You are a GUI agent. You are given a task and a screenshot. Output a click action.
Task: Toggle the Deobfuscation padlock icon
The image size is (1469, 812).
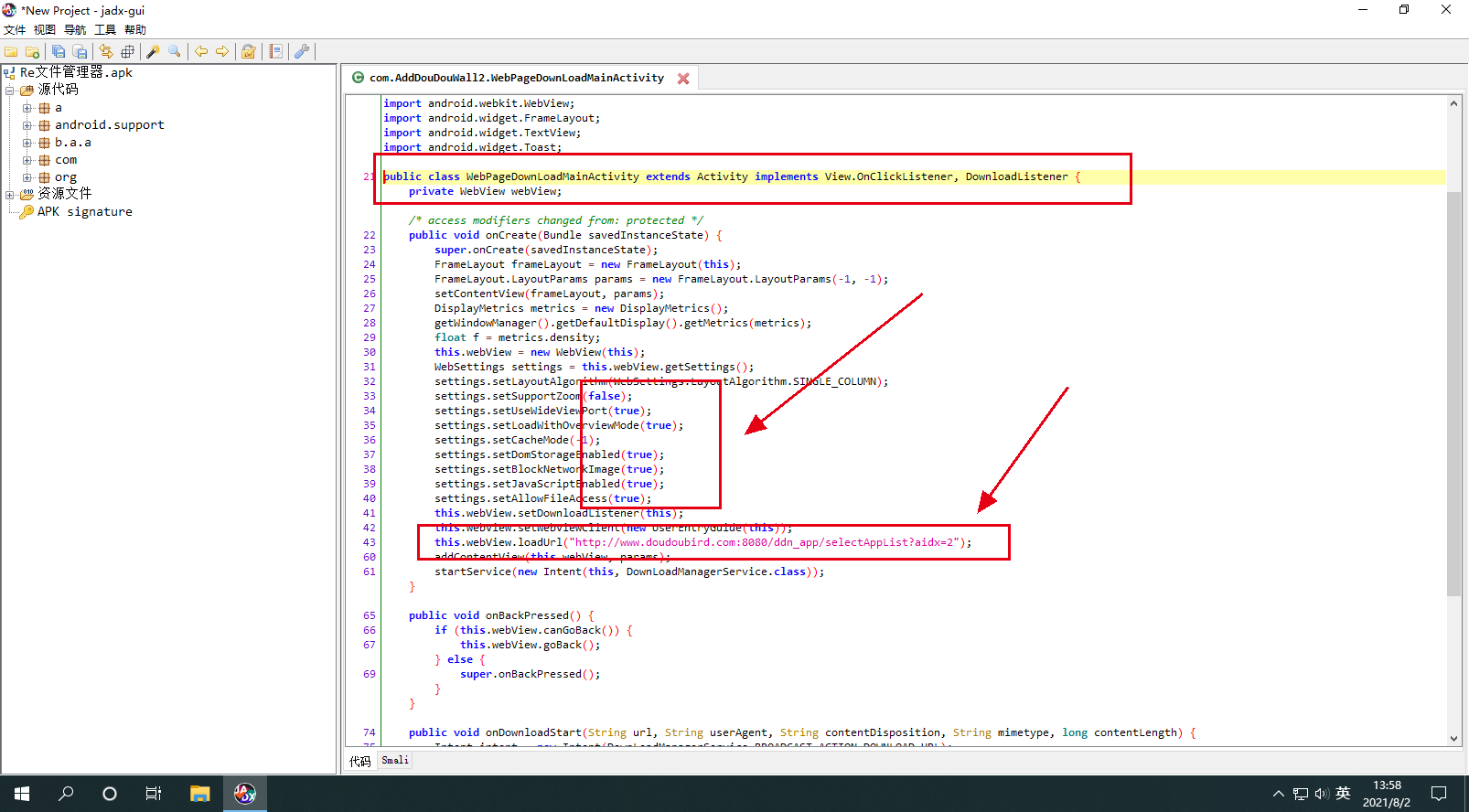pos(248,52)
